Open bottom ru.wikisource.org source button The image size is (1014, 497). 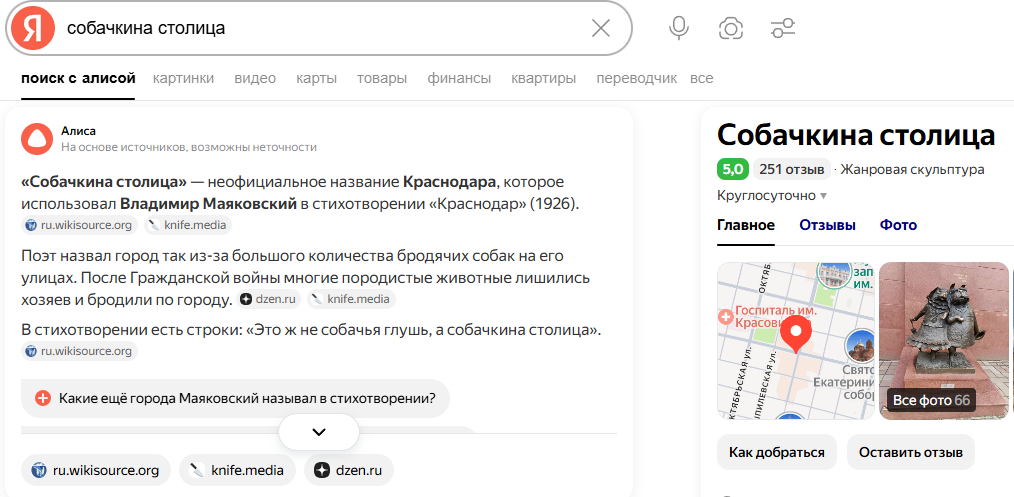[x=96, y=471]
